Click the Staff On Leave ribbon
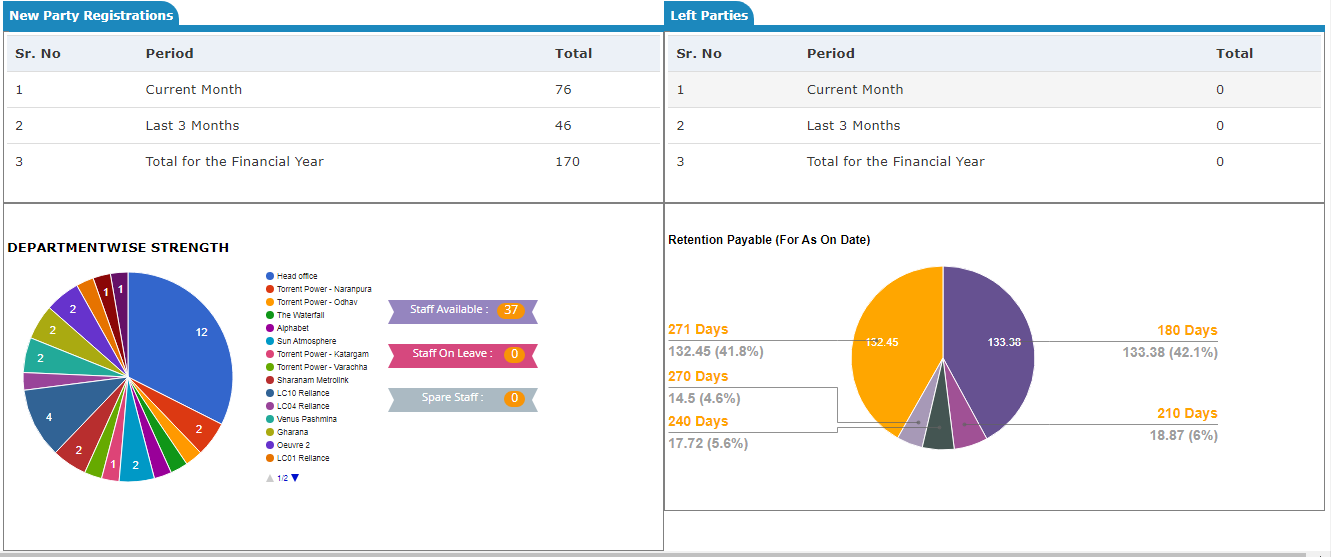The image size is (1331, 557). pyautogui.click(x=462, y=354)
